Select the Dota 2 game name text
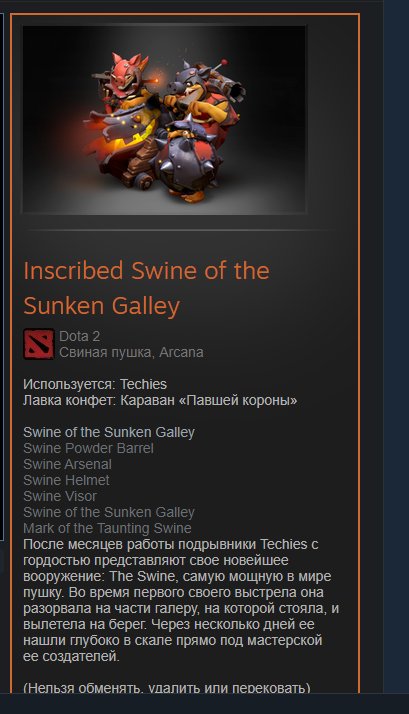The height and width of the screenshot is (714, 409). (x=79, y=336)
